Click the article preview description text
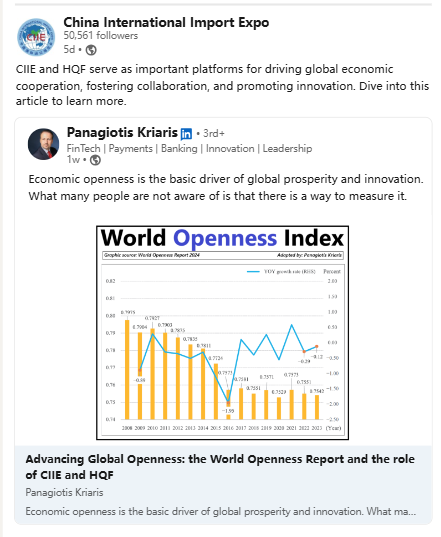Screen dimensions: 441x537 [221, 511]
